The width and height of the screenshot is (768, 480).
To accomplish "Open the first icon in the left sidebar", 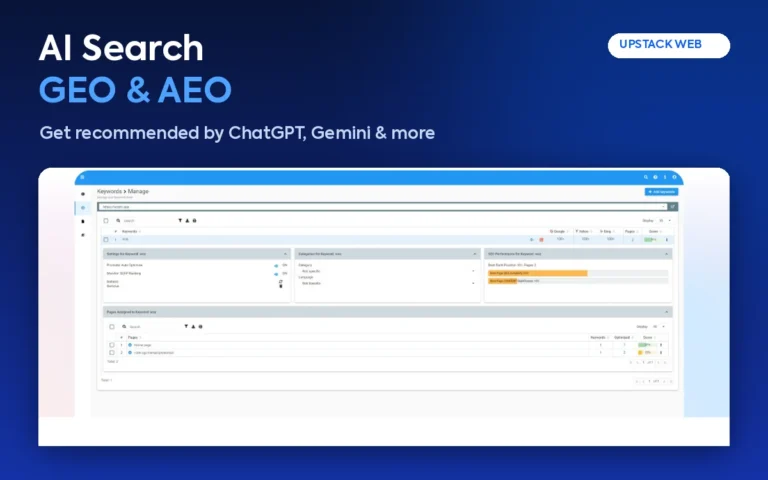I will click(x=83, y=194).
